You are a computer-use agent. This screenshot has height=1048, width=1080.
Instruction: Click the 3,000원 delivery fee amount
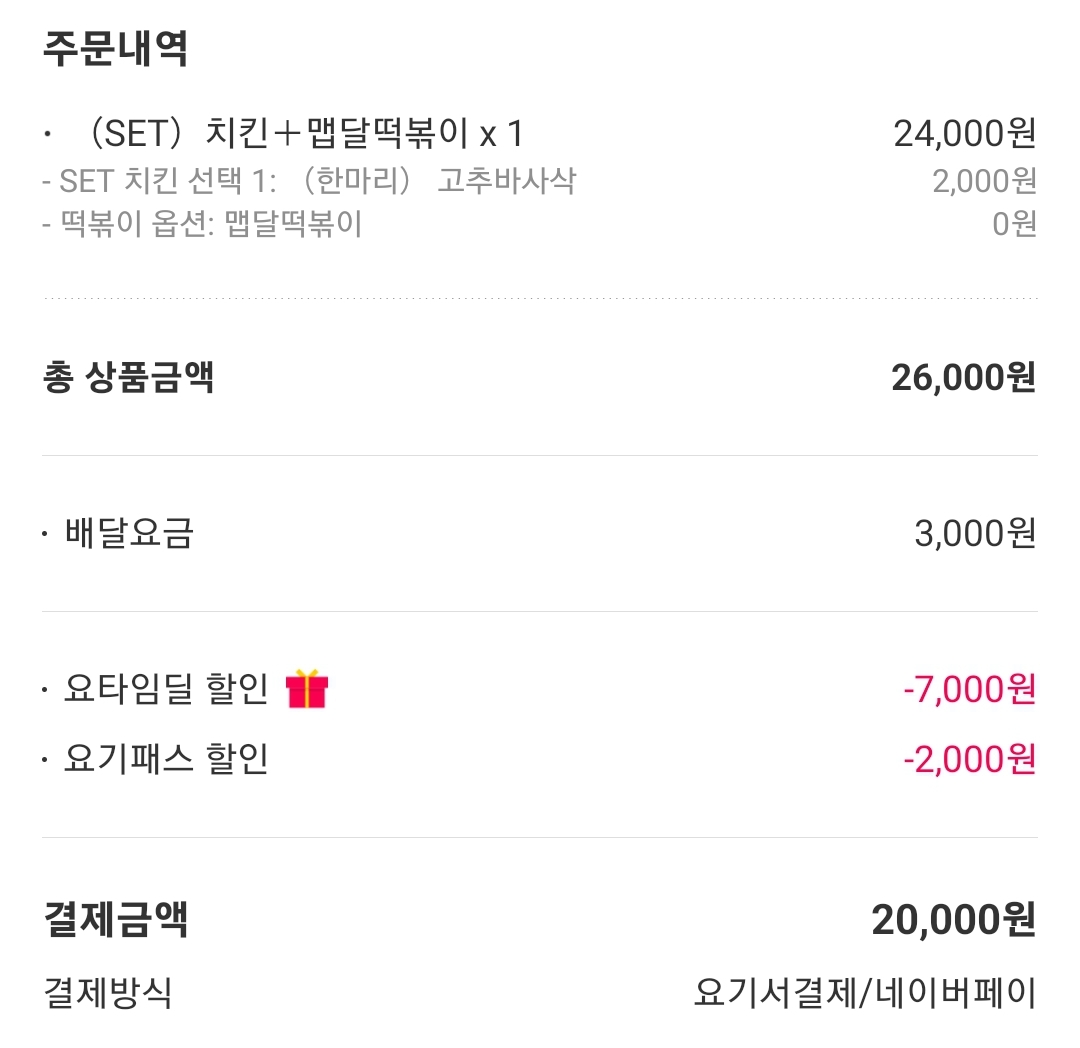pos(975,534)
